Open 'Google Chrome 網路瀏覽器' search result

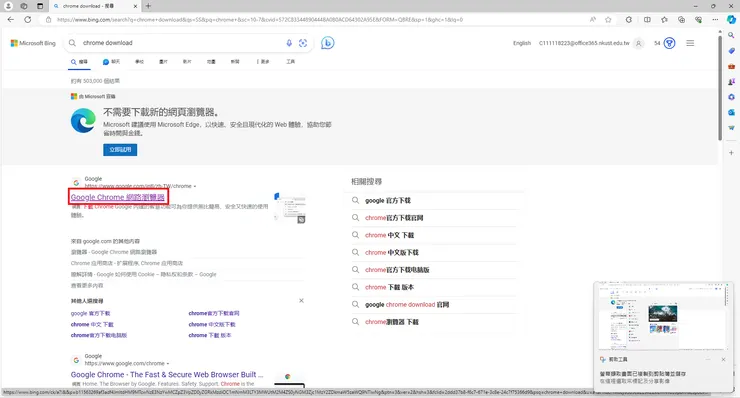pyautogui.click(x=118, y=197)
